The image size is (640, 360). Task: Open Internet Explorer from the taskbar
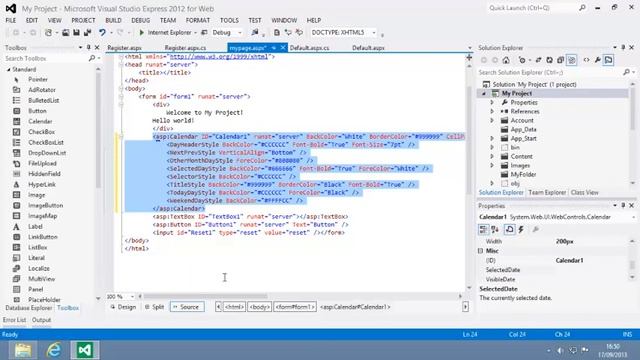click(x=53, y=350)
